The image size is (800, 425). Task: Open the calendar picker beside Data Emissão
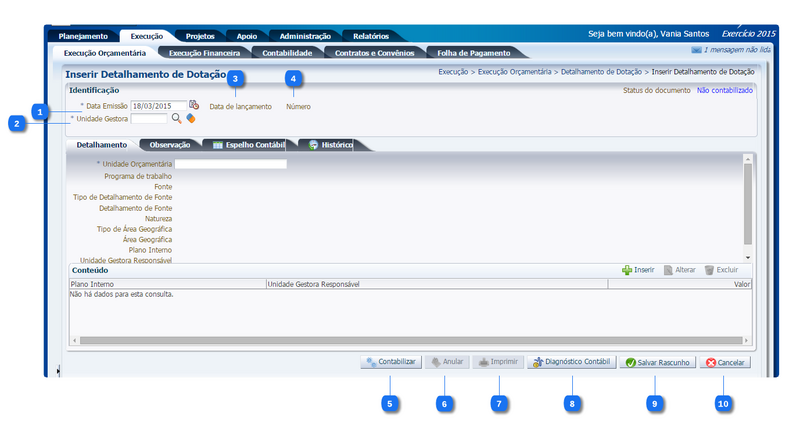pos(194,105)
